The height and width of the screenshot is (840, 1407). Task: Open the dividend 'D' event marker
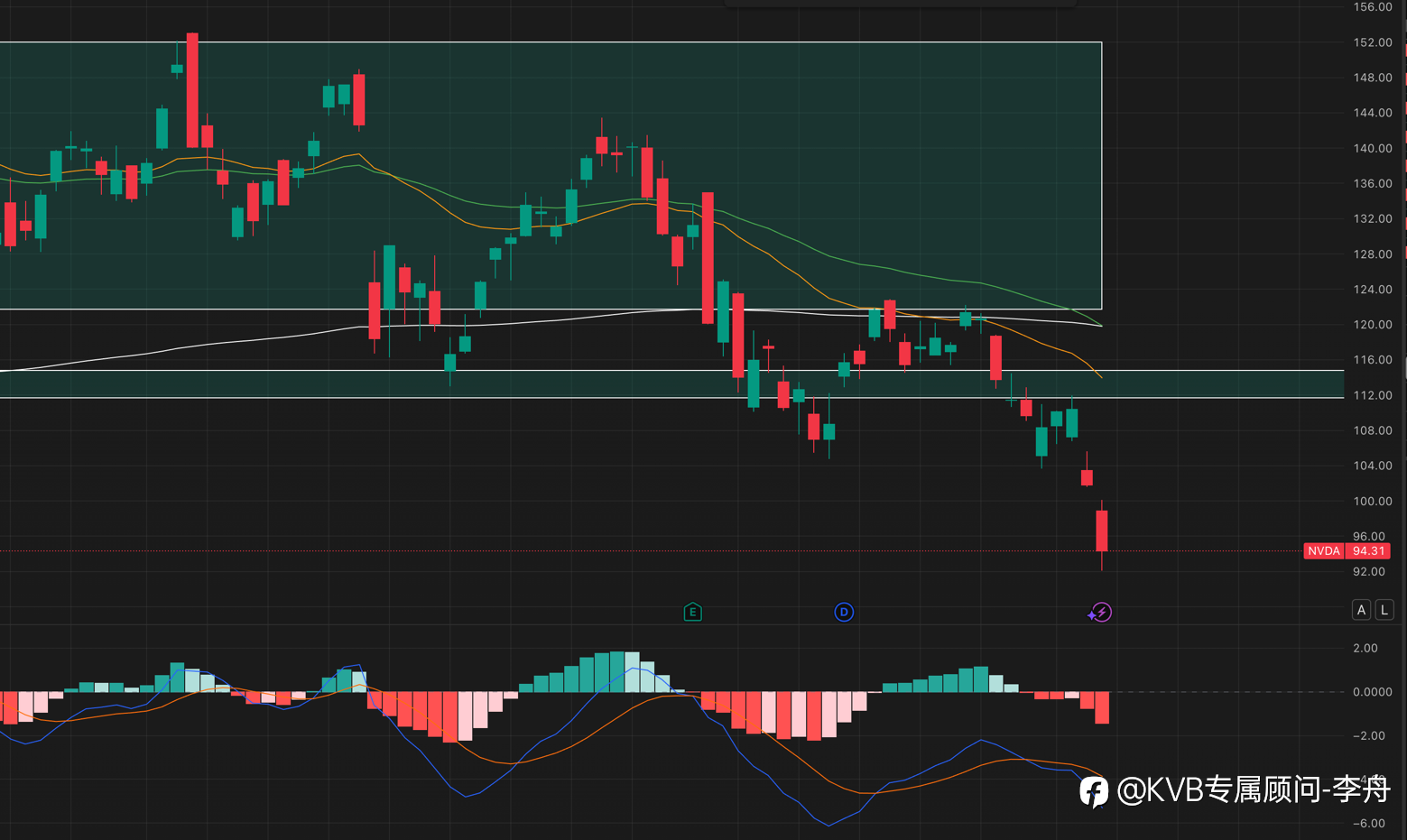point(844,613)
